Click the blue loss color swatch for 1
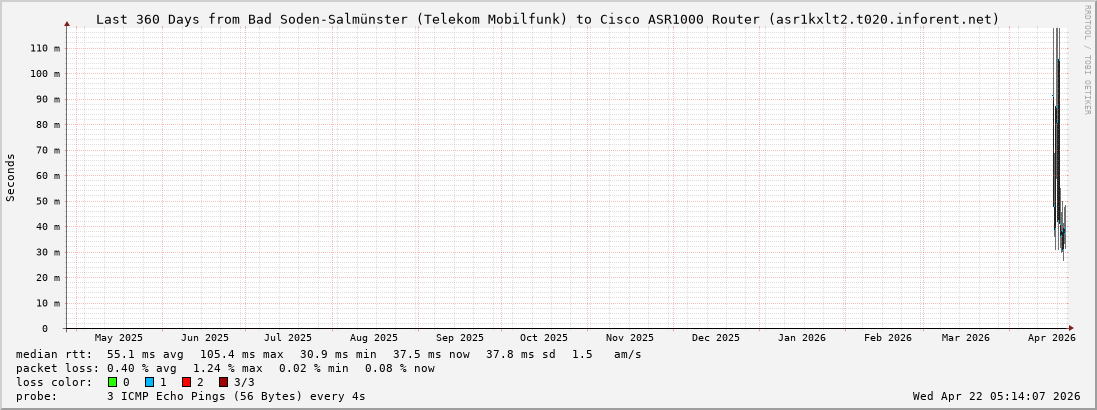 (x=149, y=382)
